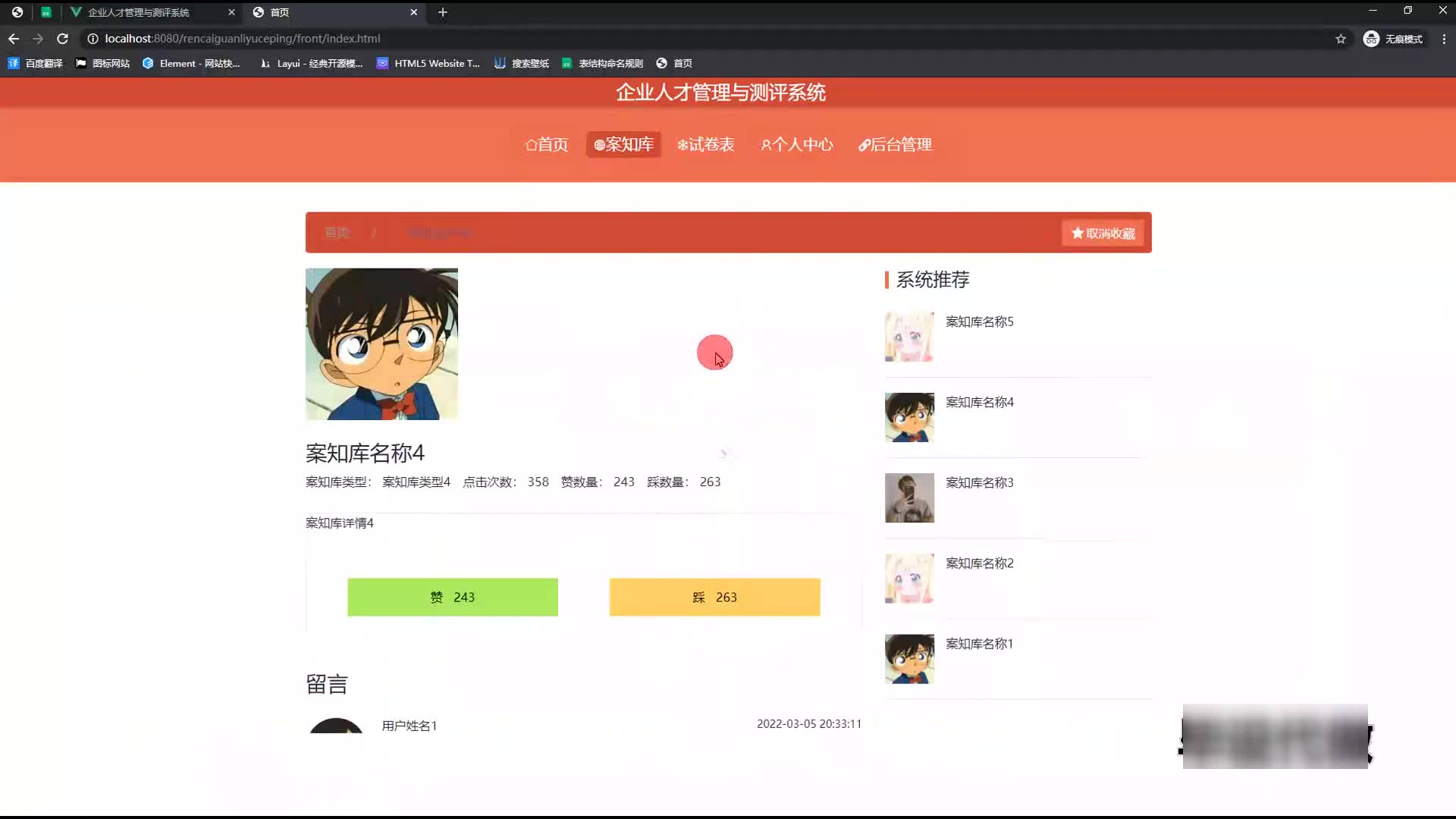Viewport: 1456px width, 819px height.
Task: Open the 图标网站 bookmark
Action: 102,64
